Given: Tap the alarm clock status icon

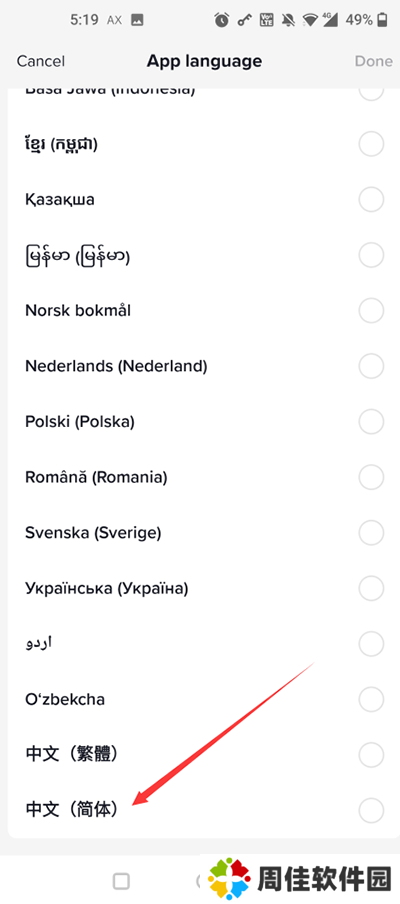Looking at the screenshot, I should 222,20.
